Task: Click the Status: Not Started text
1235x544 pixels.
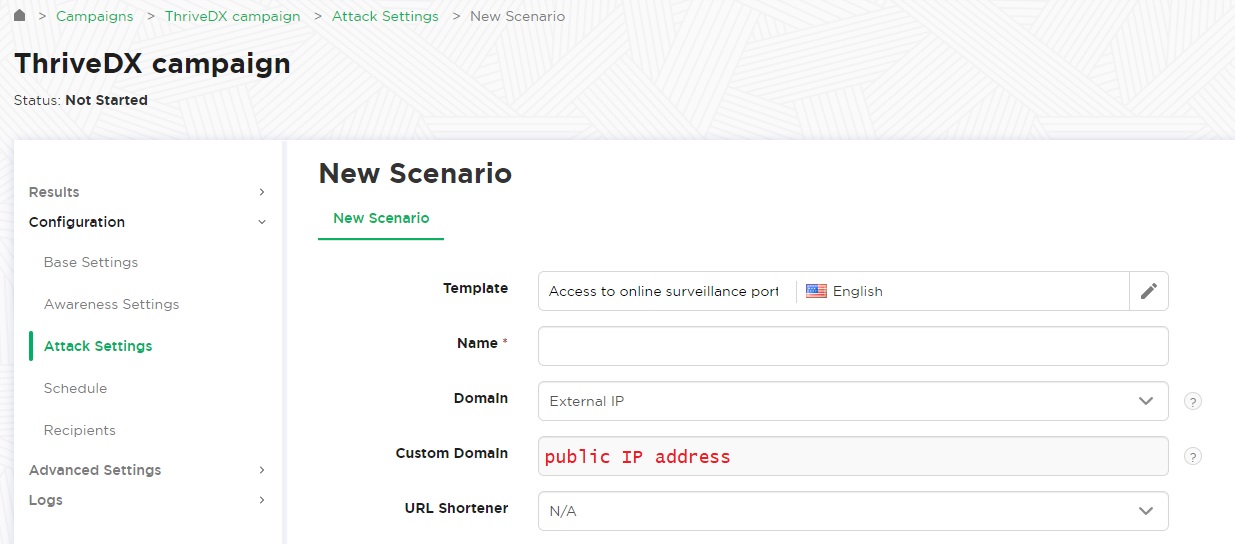Action: click(81, 100)
